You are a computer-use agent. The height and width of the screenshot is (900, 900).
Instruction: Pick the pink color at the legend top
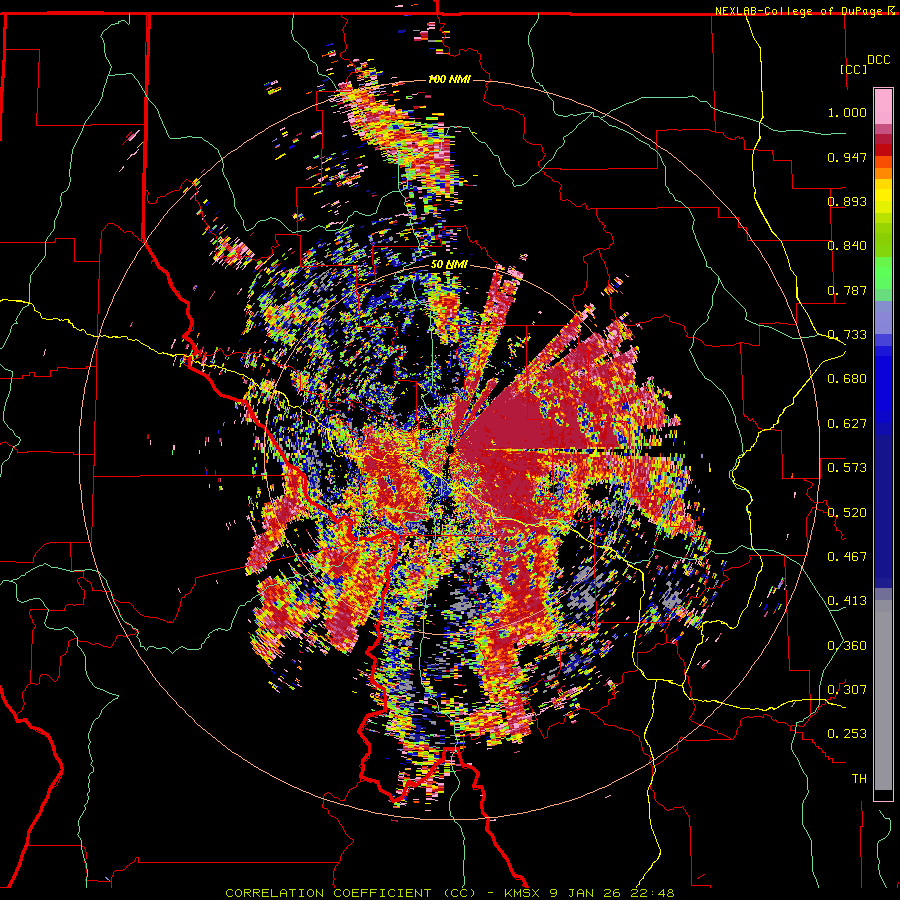883,106
